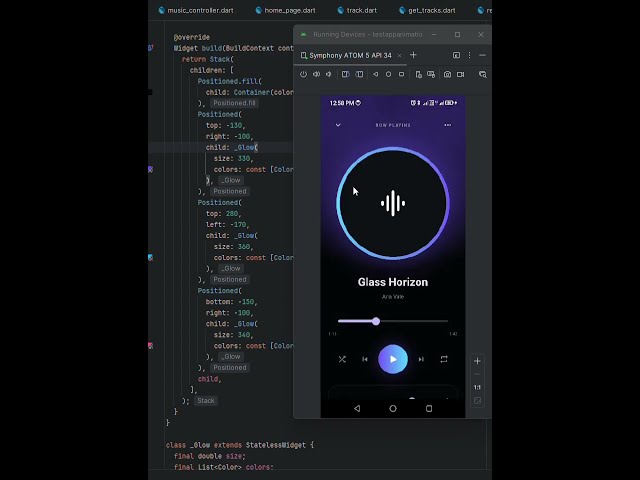
Task: Click the emulator toolbar Back triangle icon
Action: tap(376, 74)
